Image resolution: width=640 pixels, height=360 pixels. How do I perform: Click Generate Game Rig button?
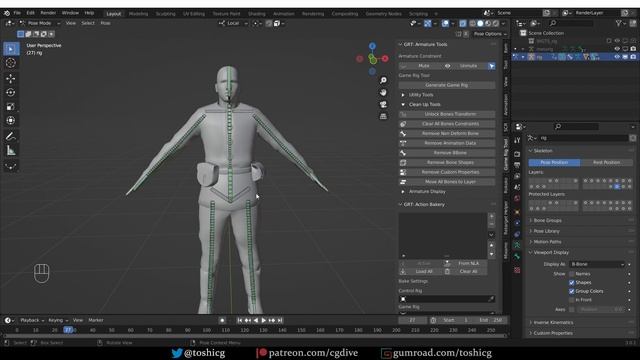click(447, 85)
